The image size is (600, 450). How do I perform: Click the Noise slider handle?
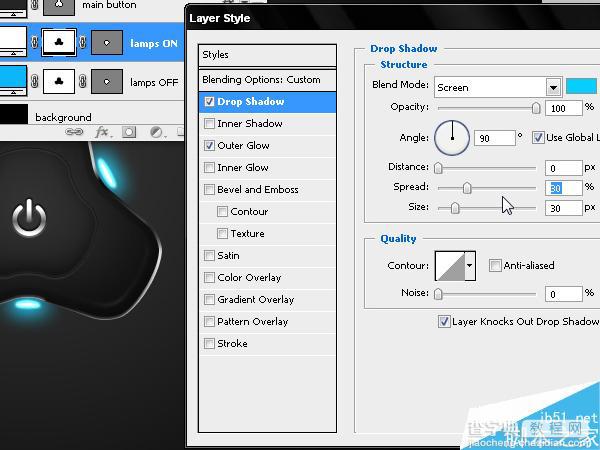coord(438,294)
